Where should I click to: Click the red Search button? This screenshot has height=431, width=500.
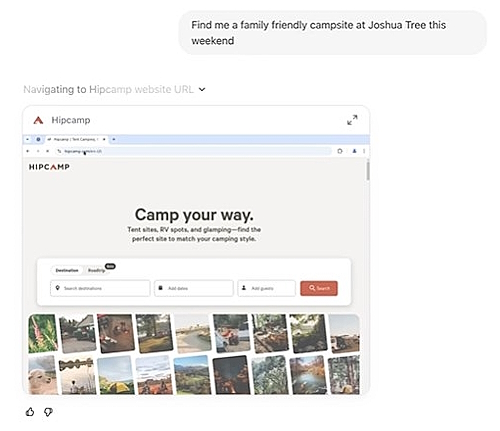pyautogui.click(x=319, y=288)
